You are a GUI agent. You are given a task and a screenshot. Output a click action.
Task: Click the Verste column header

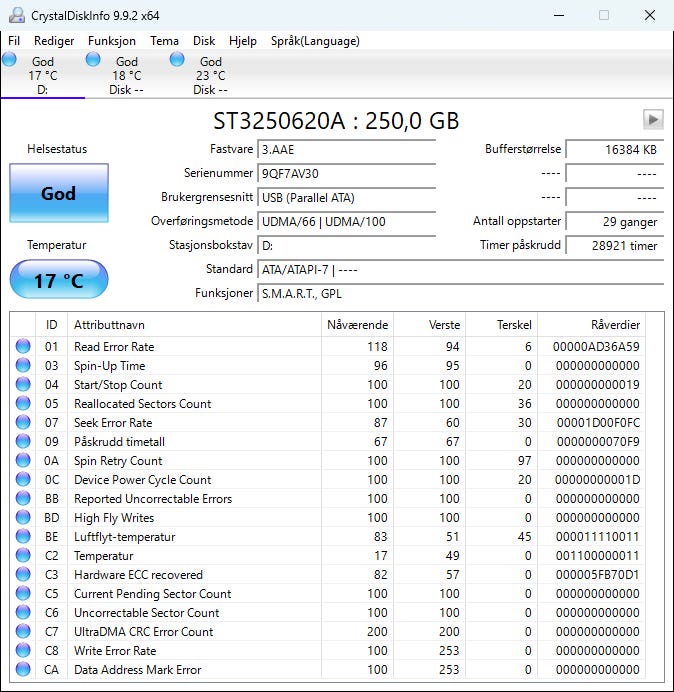click(429, 325)
